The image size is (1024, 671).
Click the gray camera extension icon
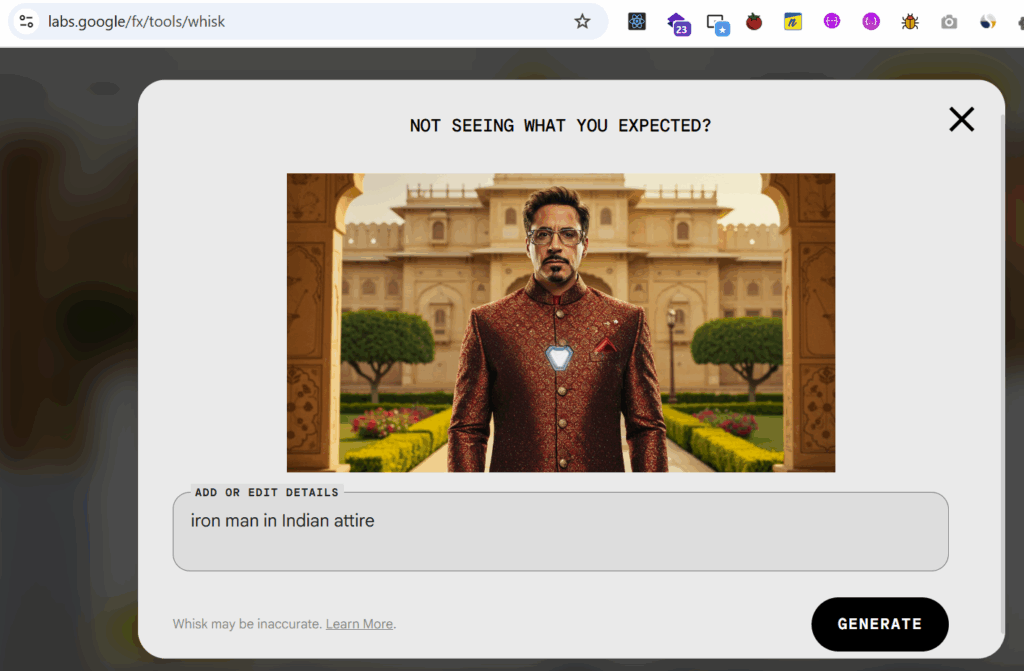(949, 22)
